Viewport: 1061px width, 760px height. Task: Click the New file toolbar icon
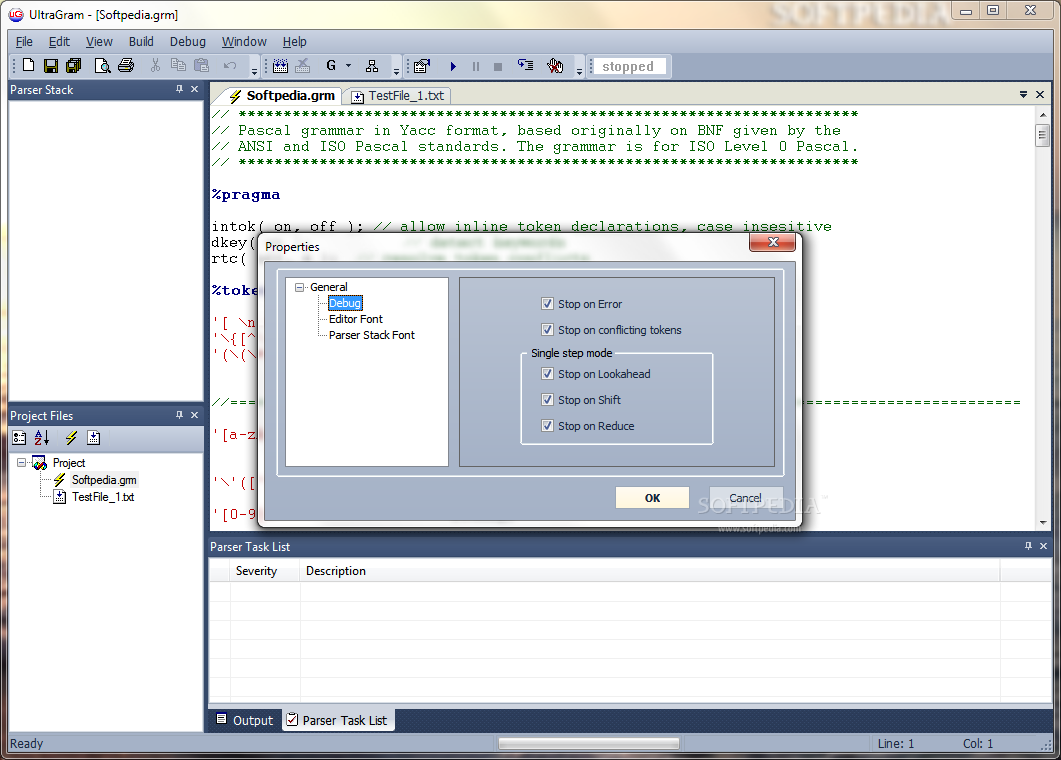[28, 66]
